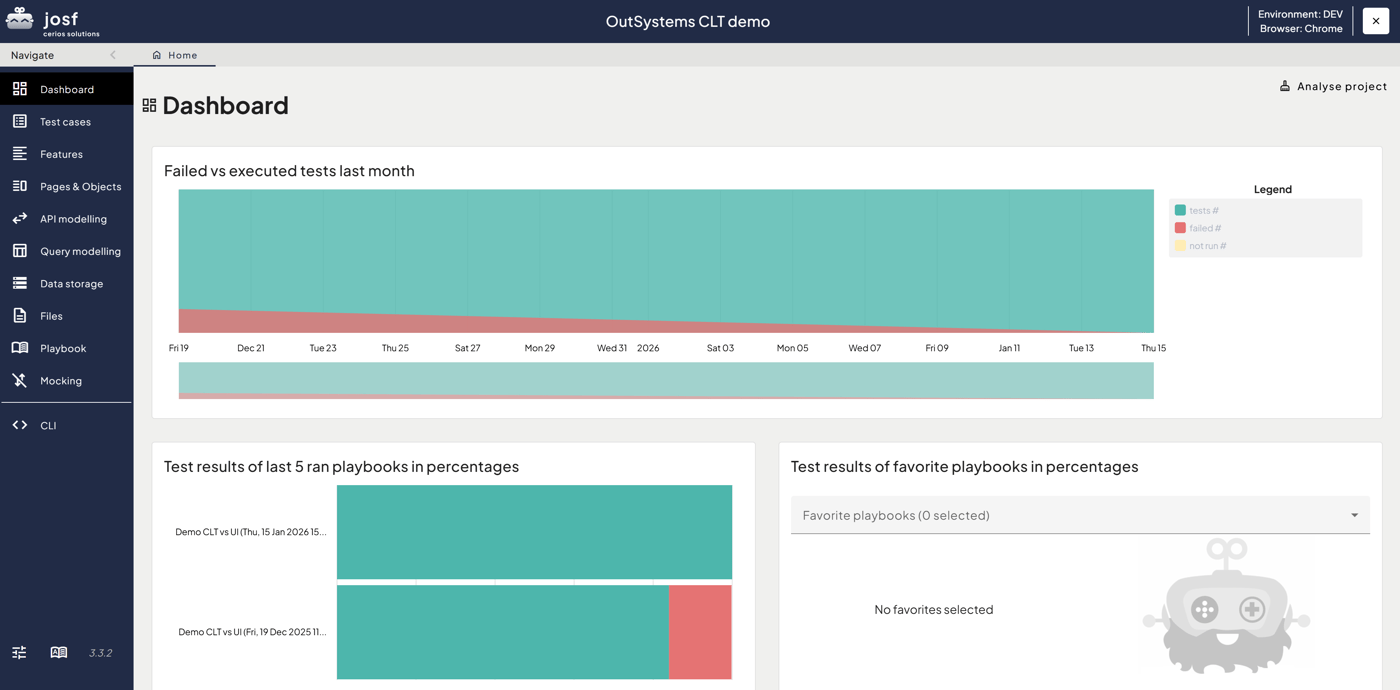
Task: Select the failed segment of Dec 19 playbook bar
Action: [x=699, y=632]
